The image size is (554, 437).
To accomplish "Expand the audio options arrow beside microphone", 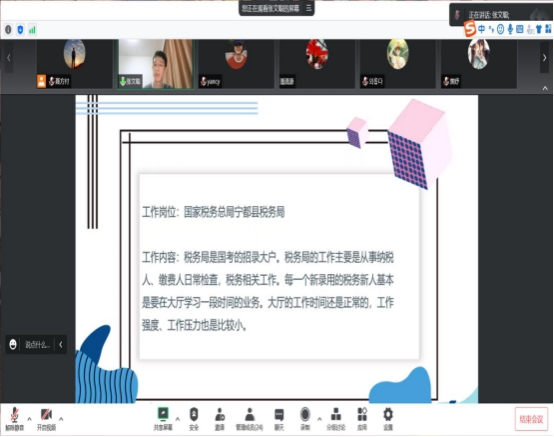I will (x=30, y=419).
